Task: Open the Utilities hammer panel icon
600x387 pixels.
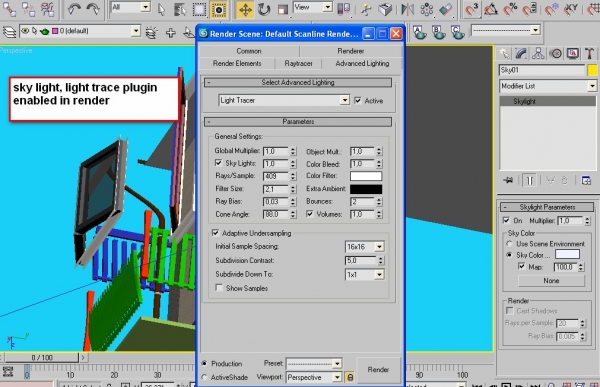Action: pos(590,54)
